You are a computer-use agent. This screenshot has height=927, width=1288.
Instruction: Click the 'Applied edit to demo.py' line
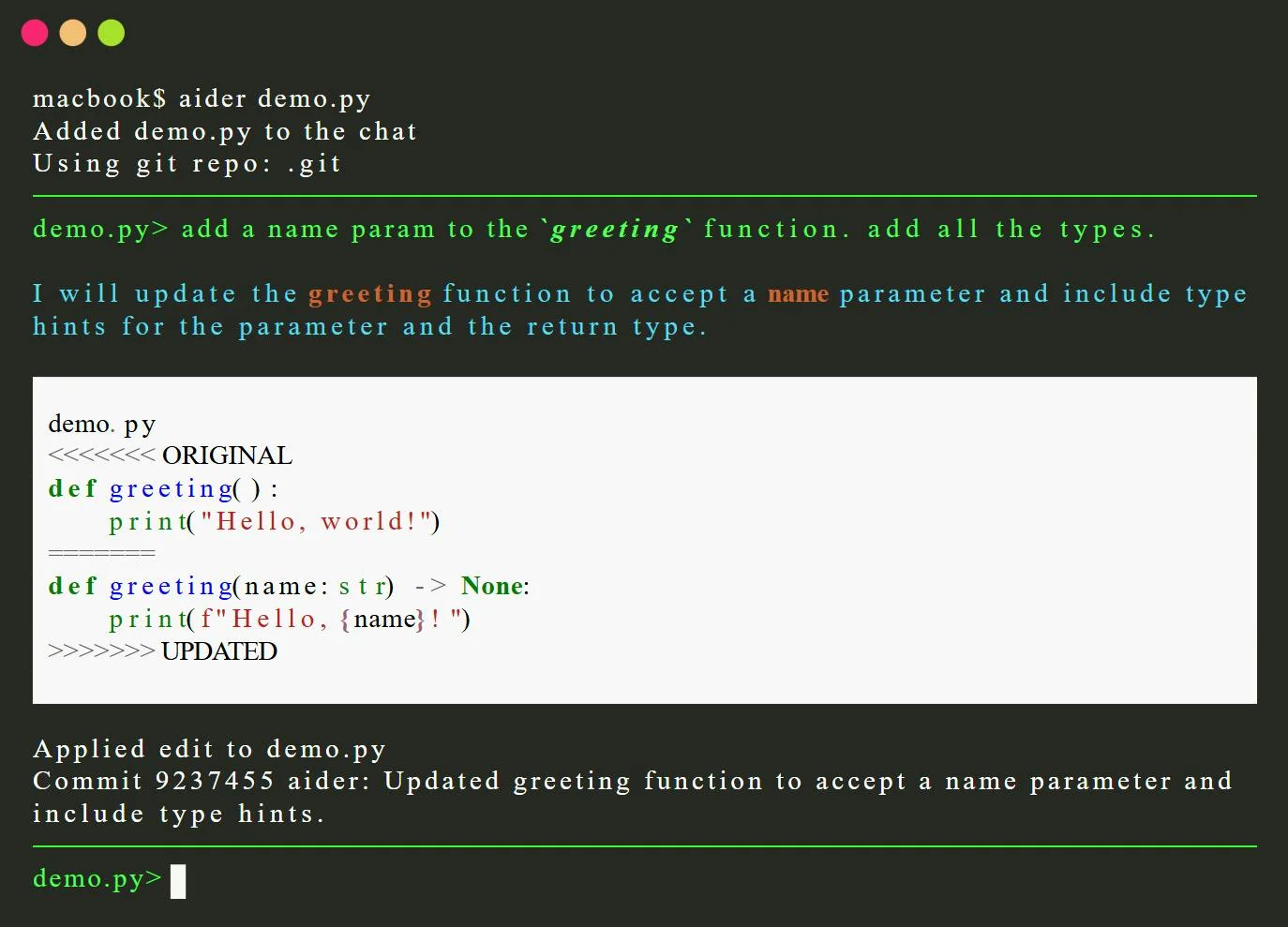pos(209,750)
